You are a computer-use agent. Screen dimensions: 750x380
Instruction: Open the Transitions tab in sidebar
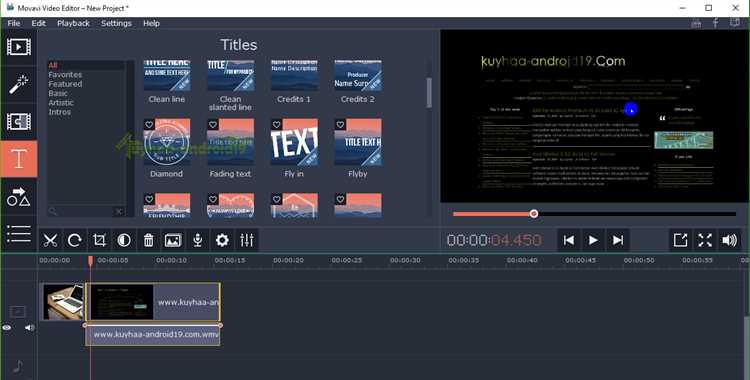click(x=19, y=122)
